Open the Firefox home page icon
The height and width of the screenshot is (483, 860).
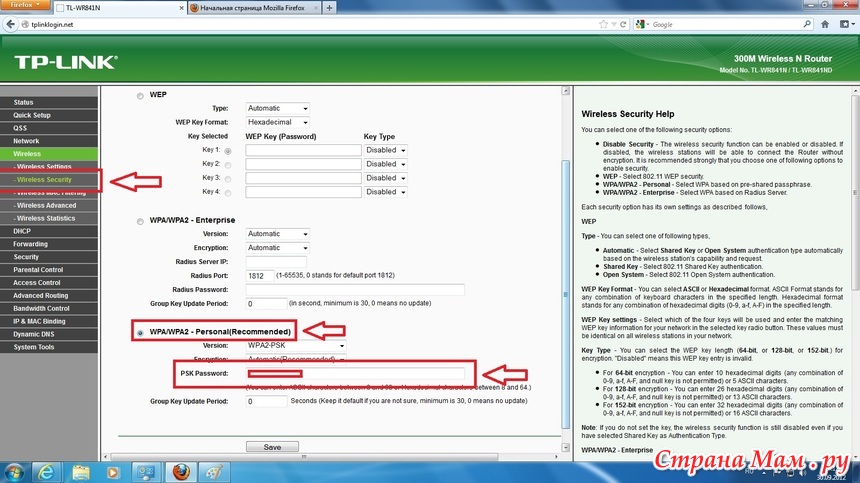825,24
